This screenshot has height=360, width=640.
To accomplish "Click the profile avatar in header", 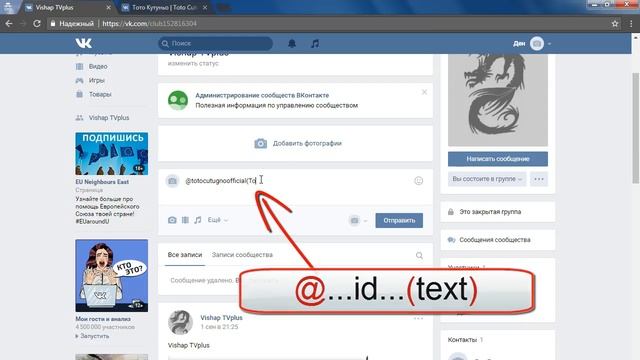I will (537, 43).
